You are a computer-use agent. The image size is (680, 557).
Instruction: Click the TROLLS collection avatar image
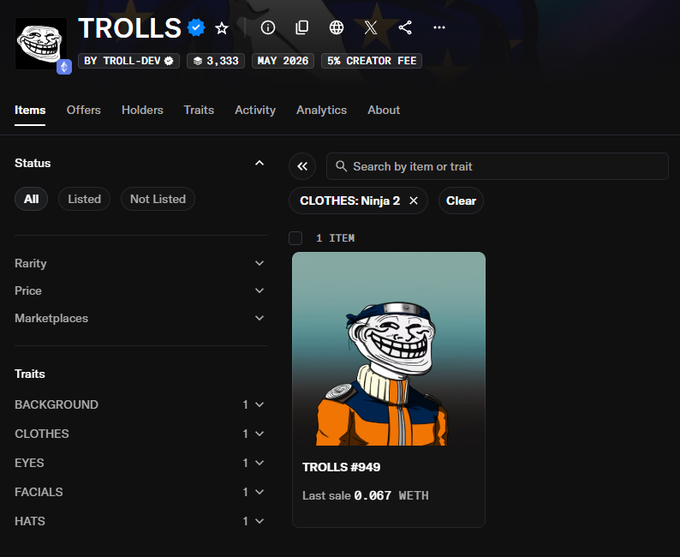pos(41,43)
